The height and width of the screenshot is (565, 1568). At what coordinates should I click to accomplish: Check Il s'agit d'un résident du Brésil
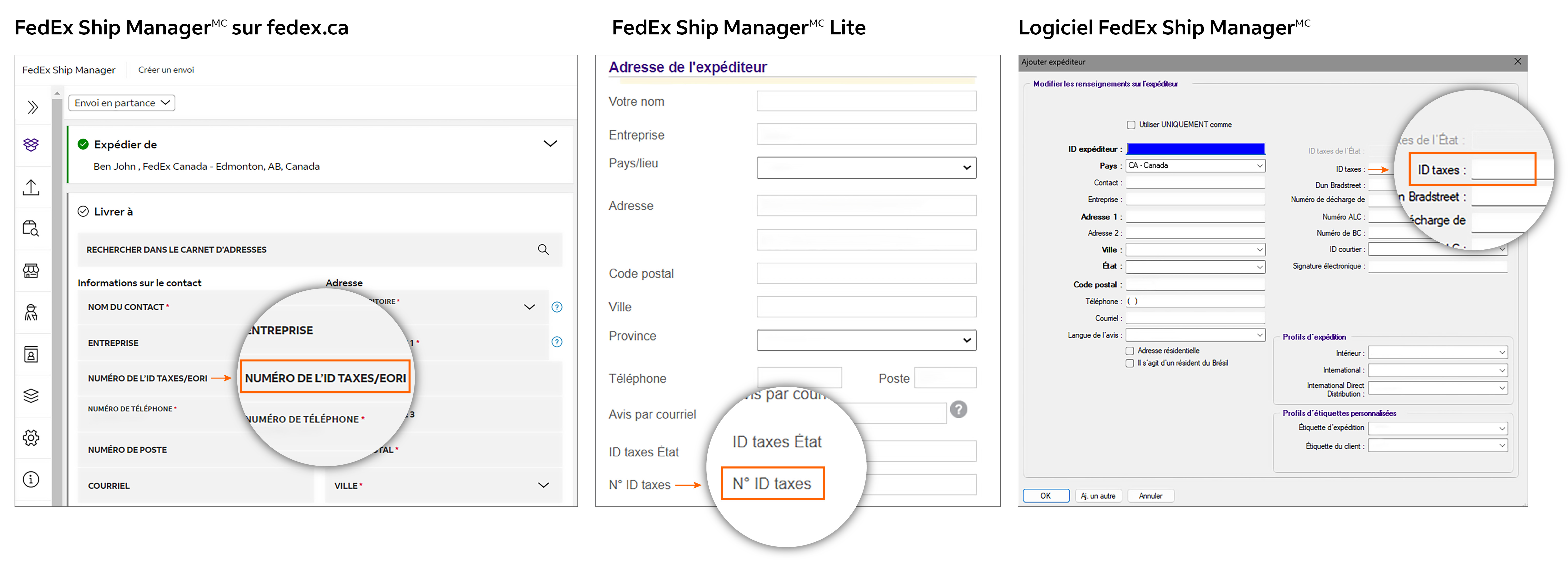coord(1130,363)
